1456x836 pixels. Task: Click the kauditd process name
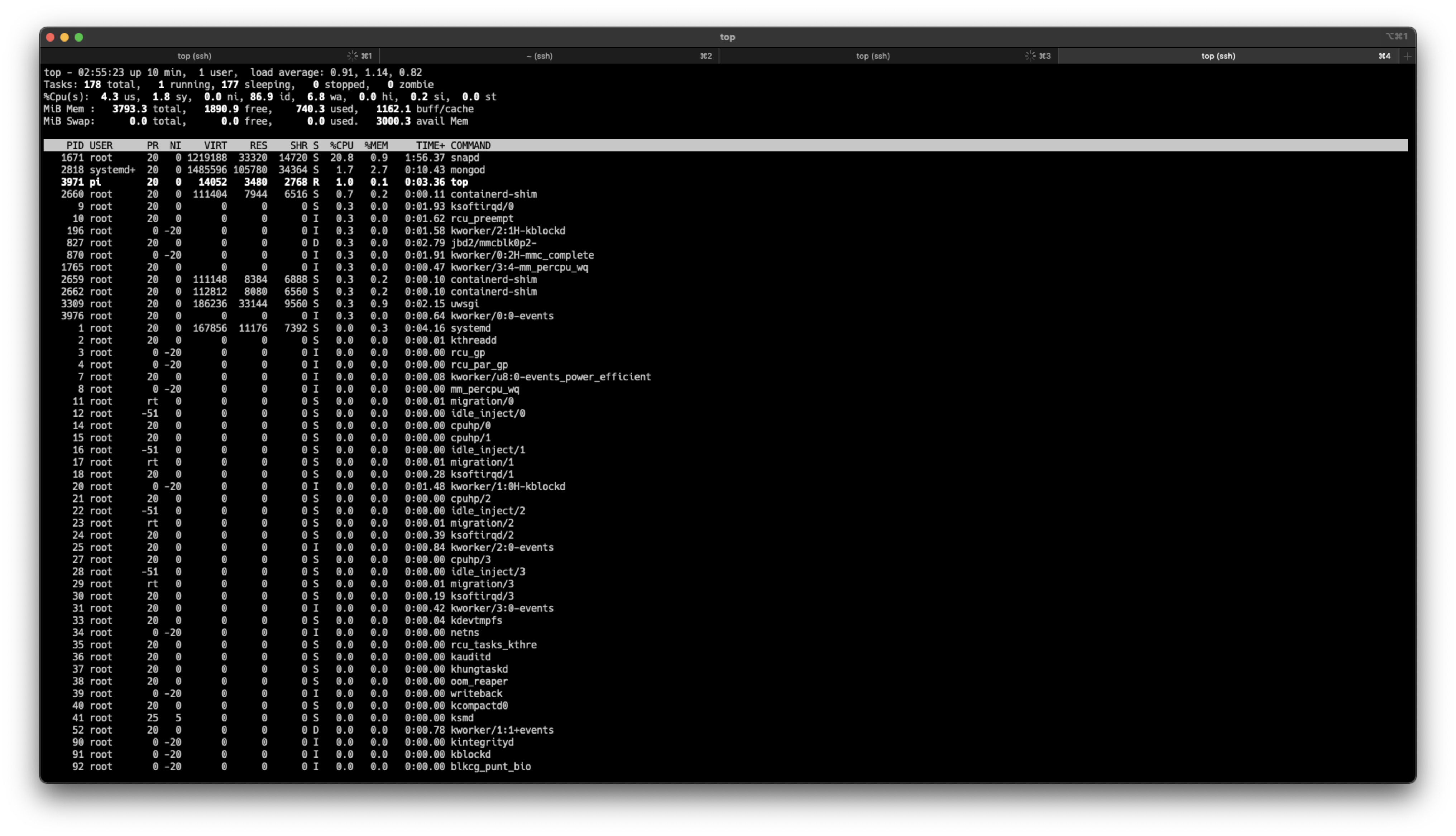[471, 657]
